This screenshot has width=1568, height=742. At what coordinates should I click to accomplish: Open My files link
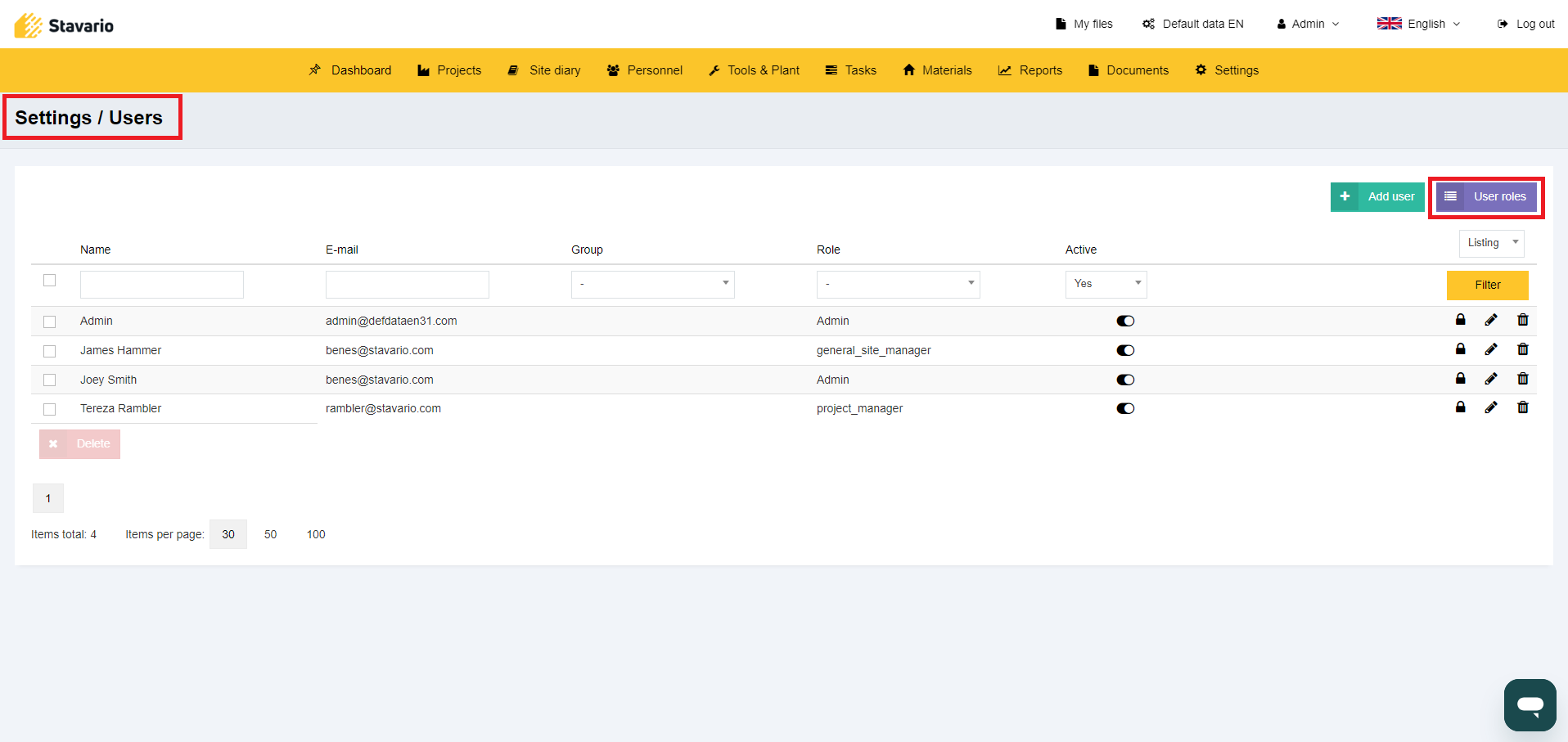pyautogui.click(x=1084, y=24)
